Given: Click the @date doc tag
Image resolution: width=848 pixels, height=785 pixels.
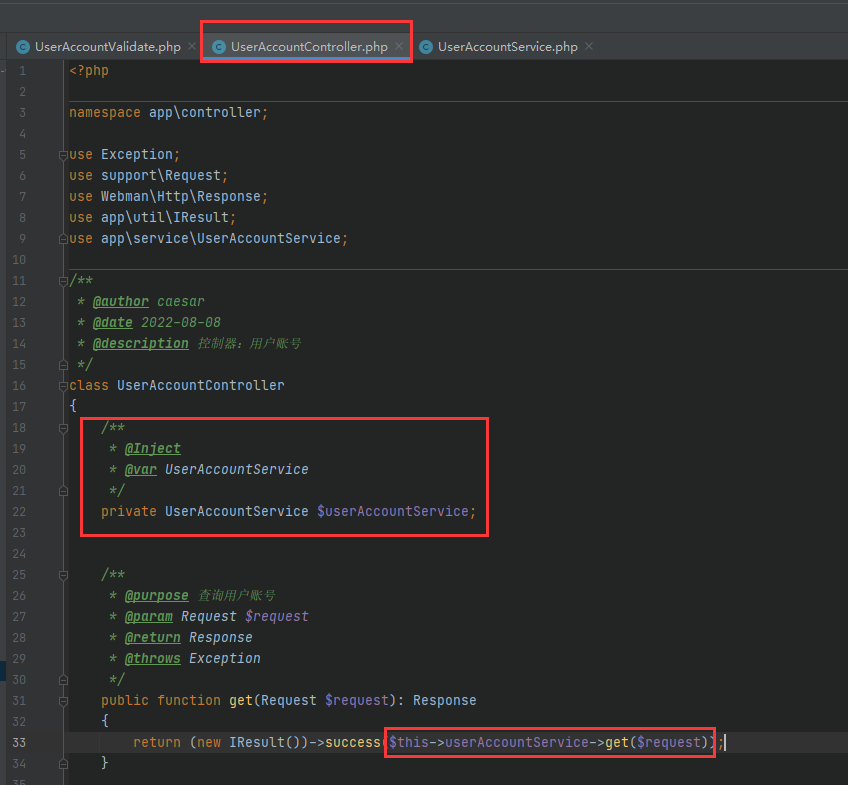Looking at the screenshot, I should tap(112, 322).
